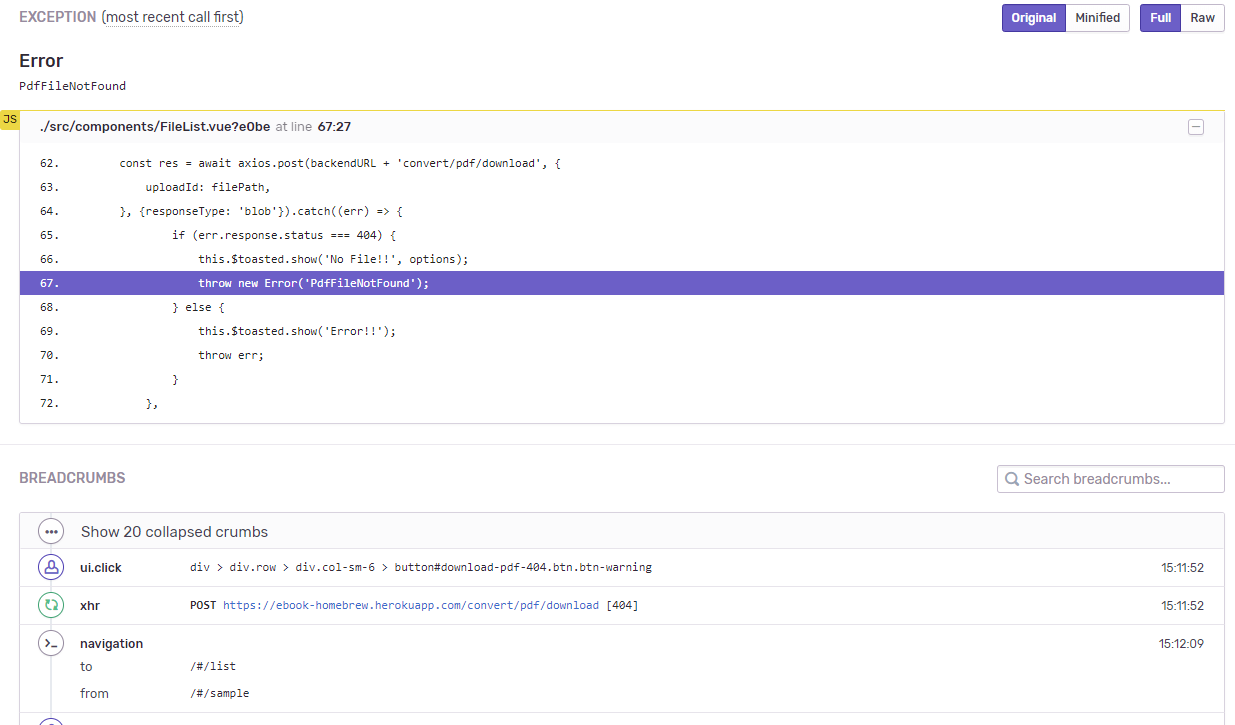Image resolution: width=1235 pixels, height=725 pixels.
Task: Click the xhr refresh breadcrumb icon
Action: click(51, 605)
